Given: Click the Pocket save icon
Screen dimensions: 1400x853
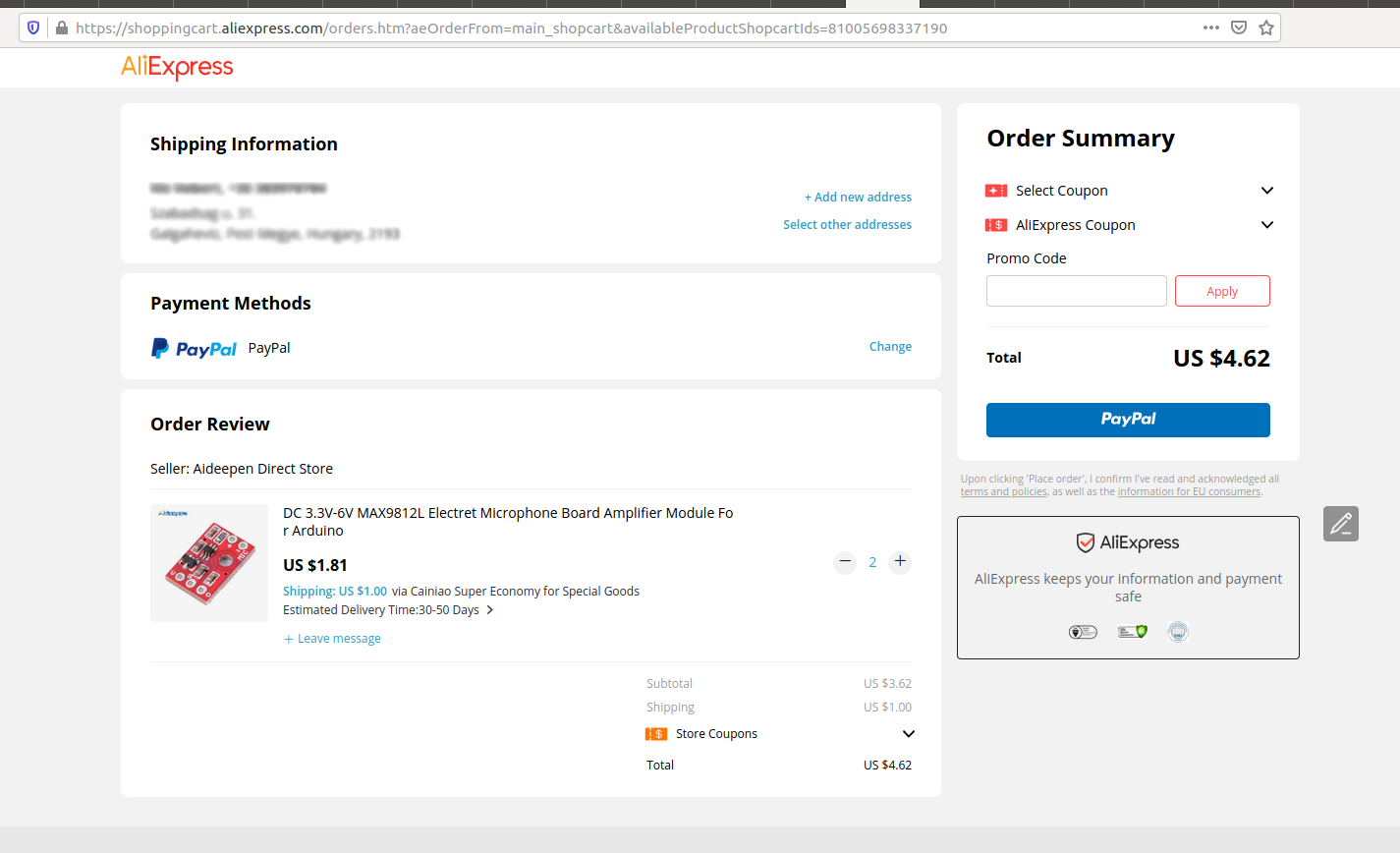Looking at the screenshot, I should (x=1239, y=28).
